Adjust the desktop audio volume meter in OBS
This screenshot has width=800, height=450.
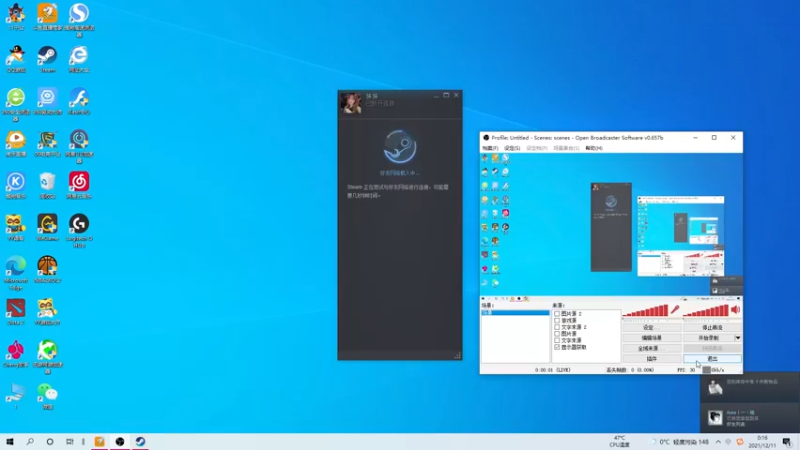coord(706,310)
